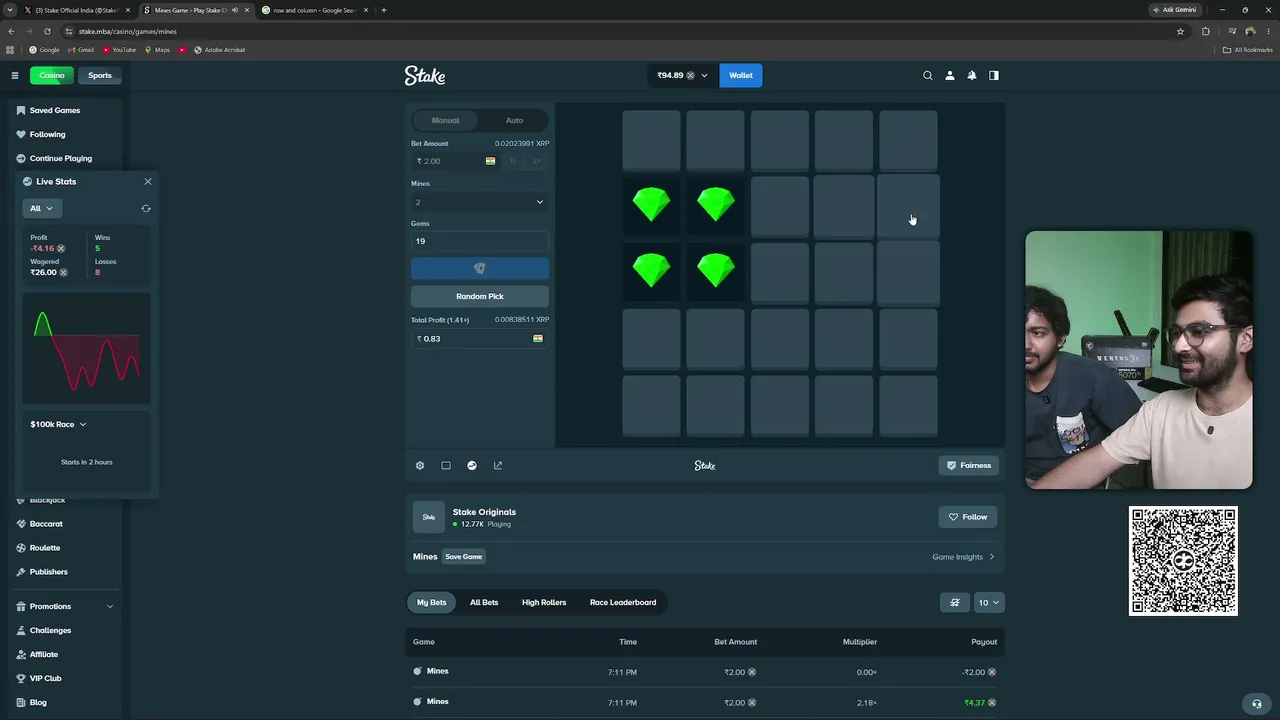This screenshot has width=1280, height=720.
Task: Expand the Promotions section
Action: click(64, 606)
